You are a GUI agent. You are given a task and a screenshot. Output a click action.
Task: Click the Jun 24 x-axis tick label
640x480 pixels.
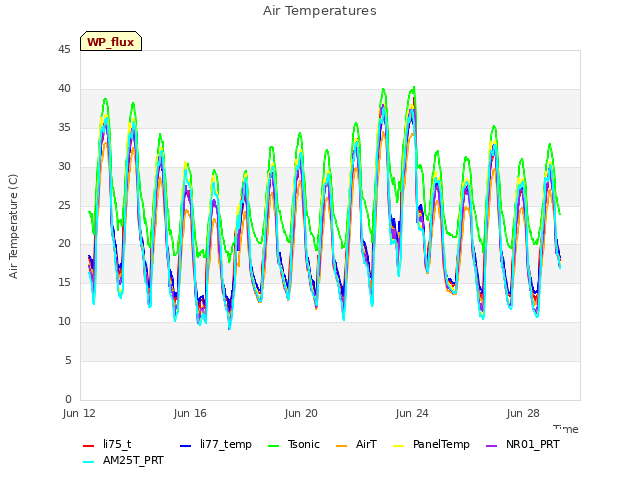point(412,413)
